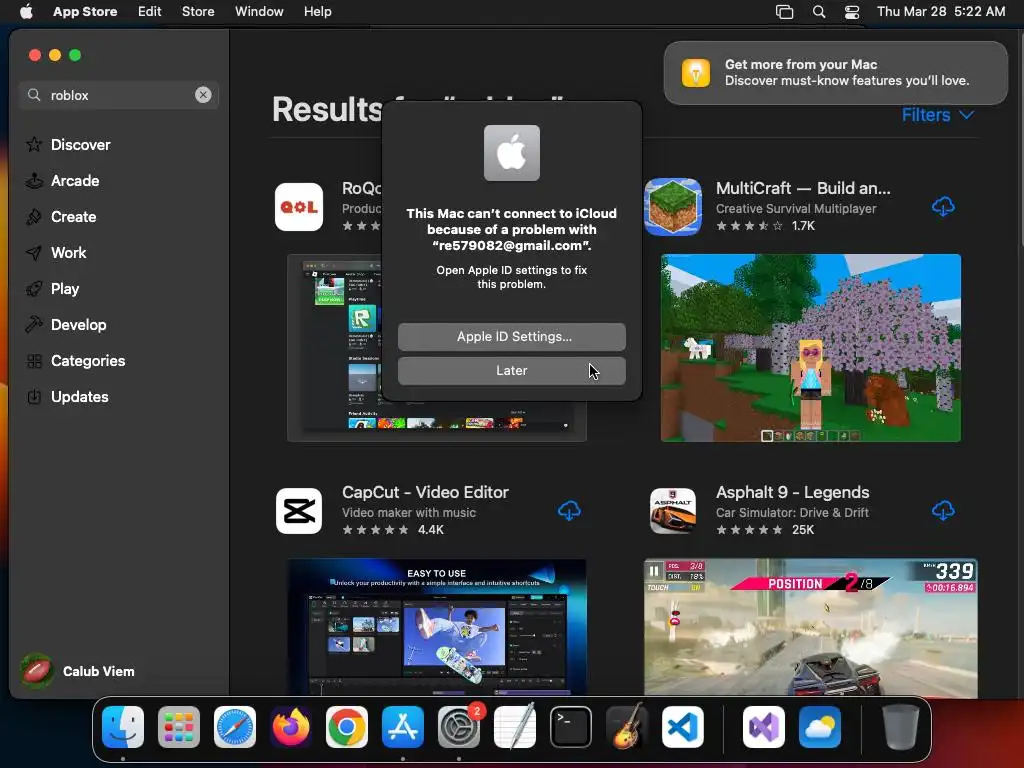Clear the roblox search text

[x=203, y=95]
